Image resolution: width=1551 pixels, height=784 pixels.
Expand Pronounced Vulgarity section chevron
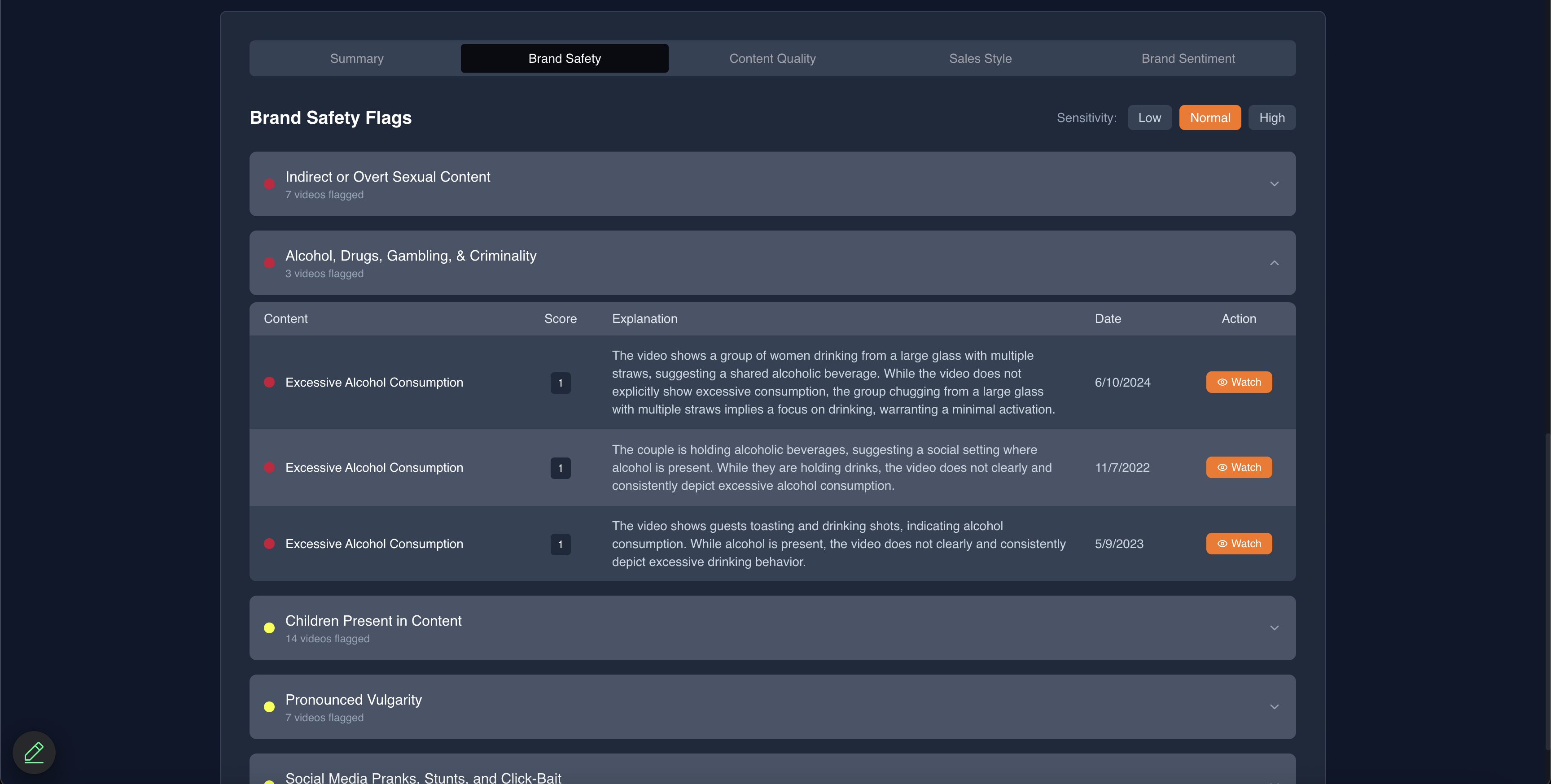(1274, 707)
